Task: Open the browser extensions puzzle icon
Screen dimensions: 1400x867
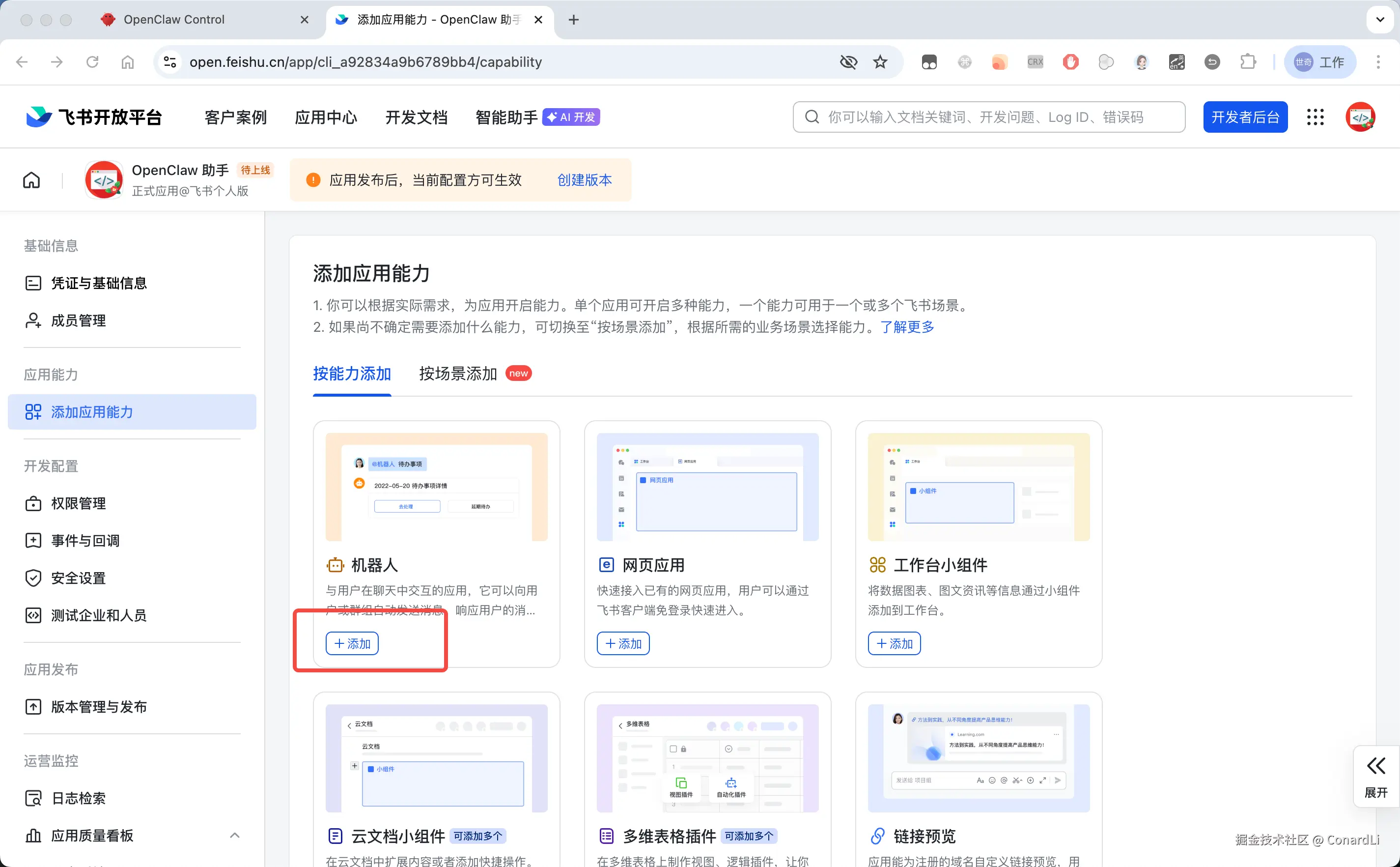Action: click(x=1248, y=62)
